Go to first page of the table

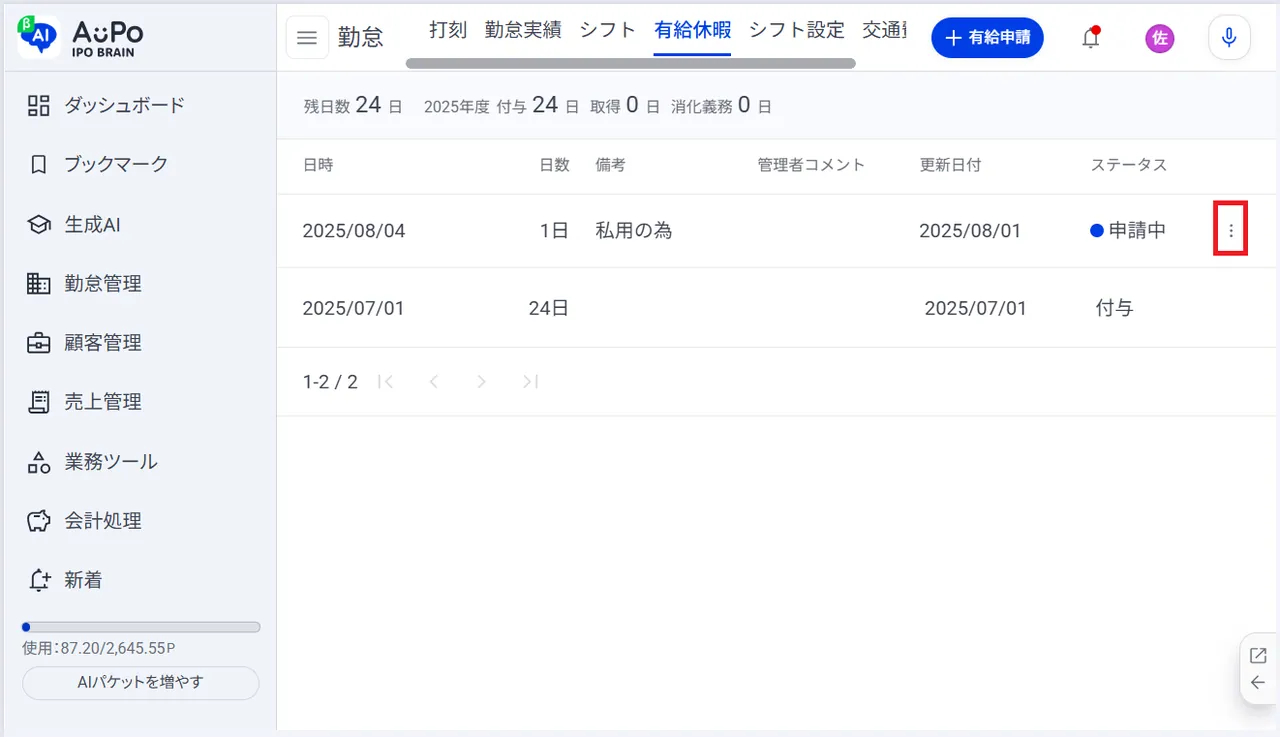386,381
